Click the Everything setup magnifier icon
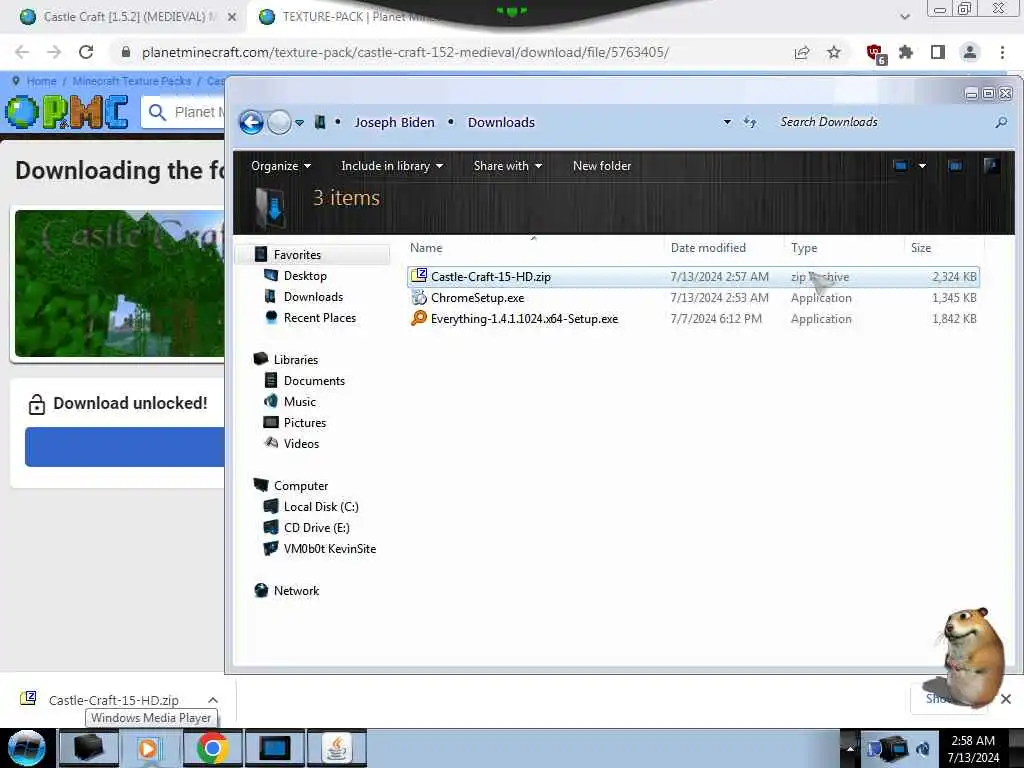Viewport: 1024px width, 768px height. [x=419, y=319]
